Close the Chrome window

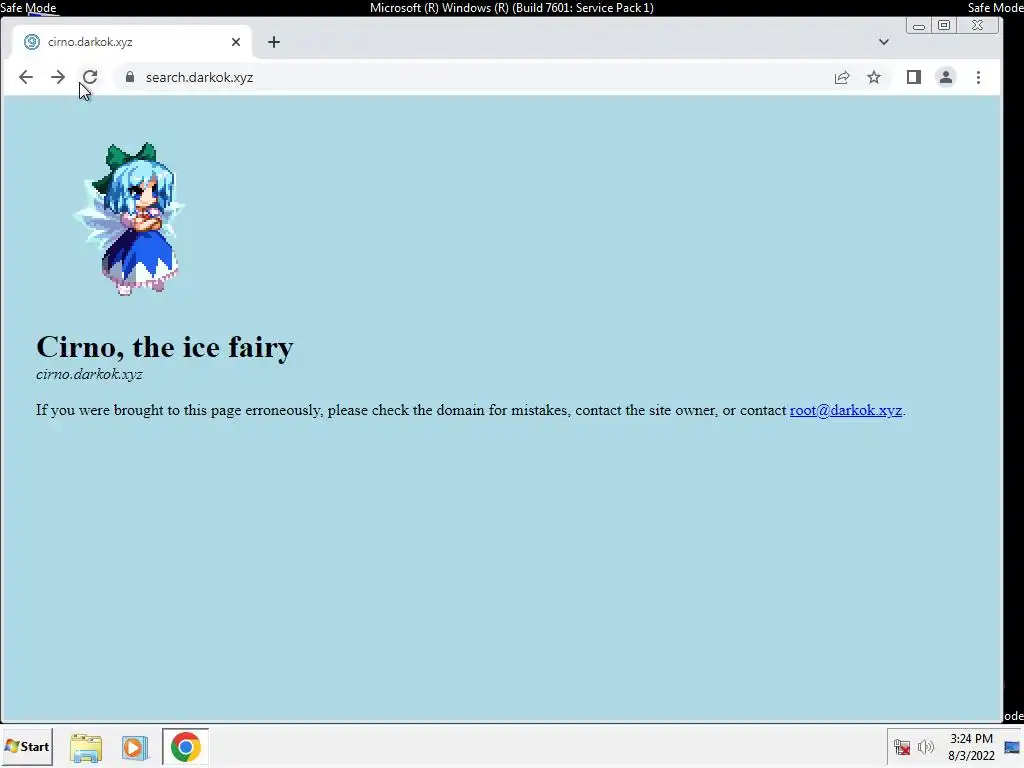pyautogui.click(x=978, y=25)
